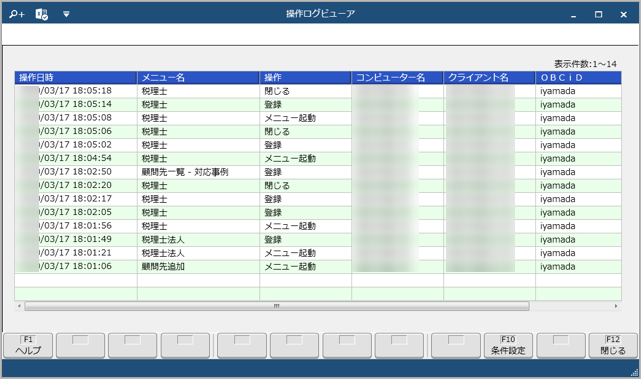Select the row timed 18:02:20
This screenshot has height=379, width=641.
[x=318, y=185]
